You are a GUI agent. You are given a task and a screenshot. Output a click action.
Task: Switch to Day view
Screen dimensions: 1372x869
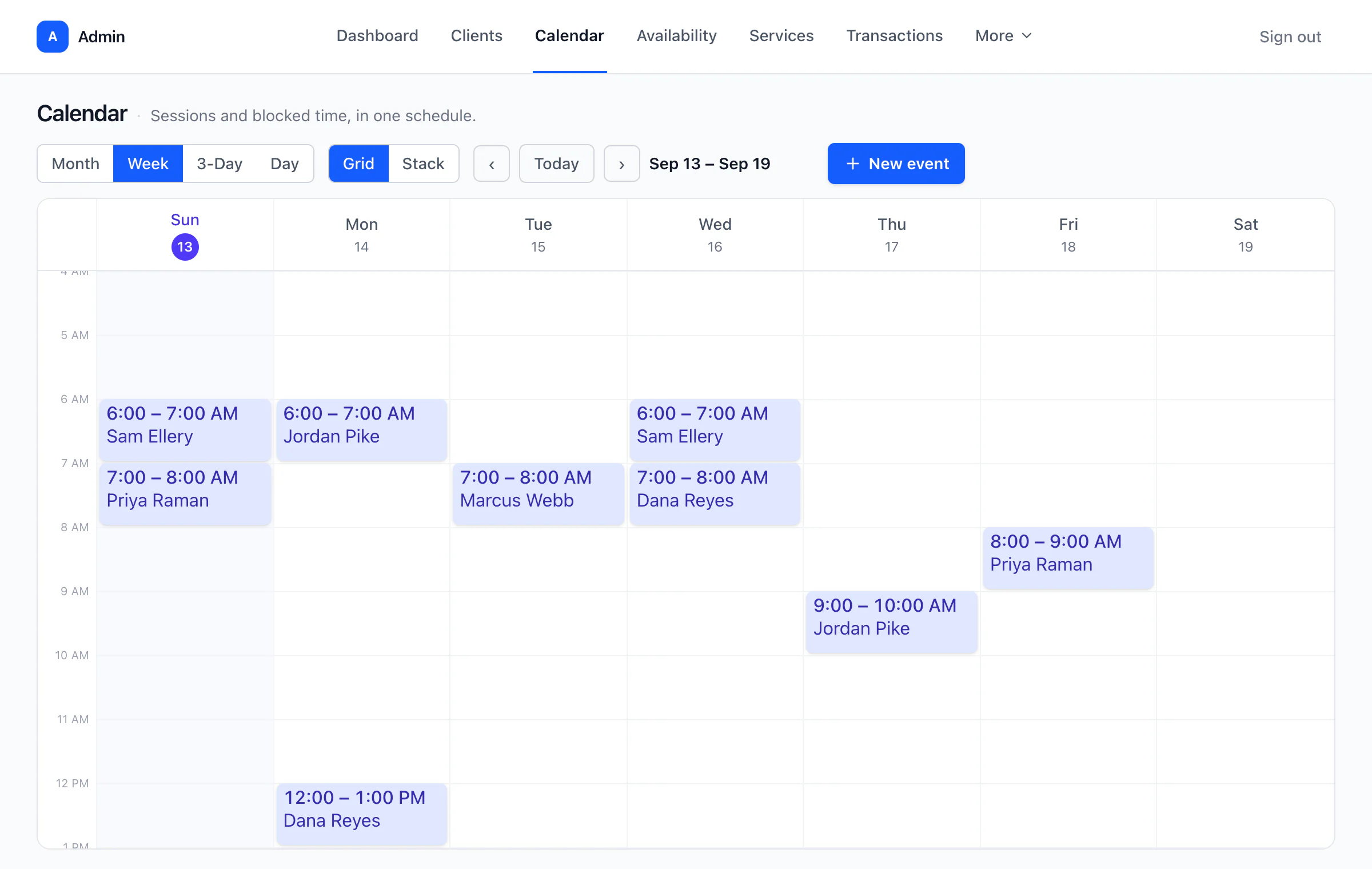tap(285, 164)
